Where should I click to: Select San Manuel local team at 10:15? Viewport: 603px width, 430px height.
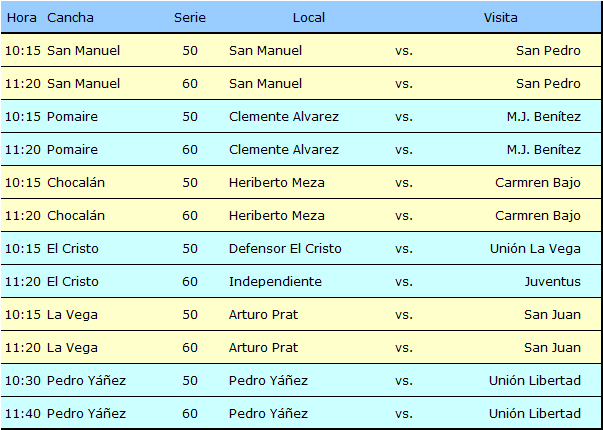(265, 51)
